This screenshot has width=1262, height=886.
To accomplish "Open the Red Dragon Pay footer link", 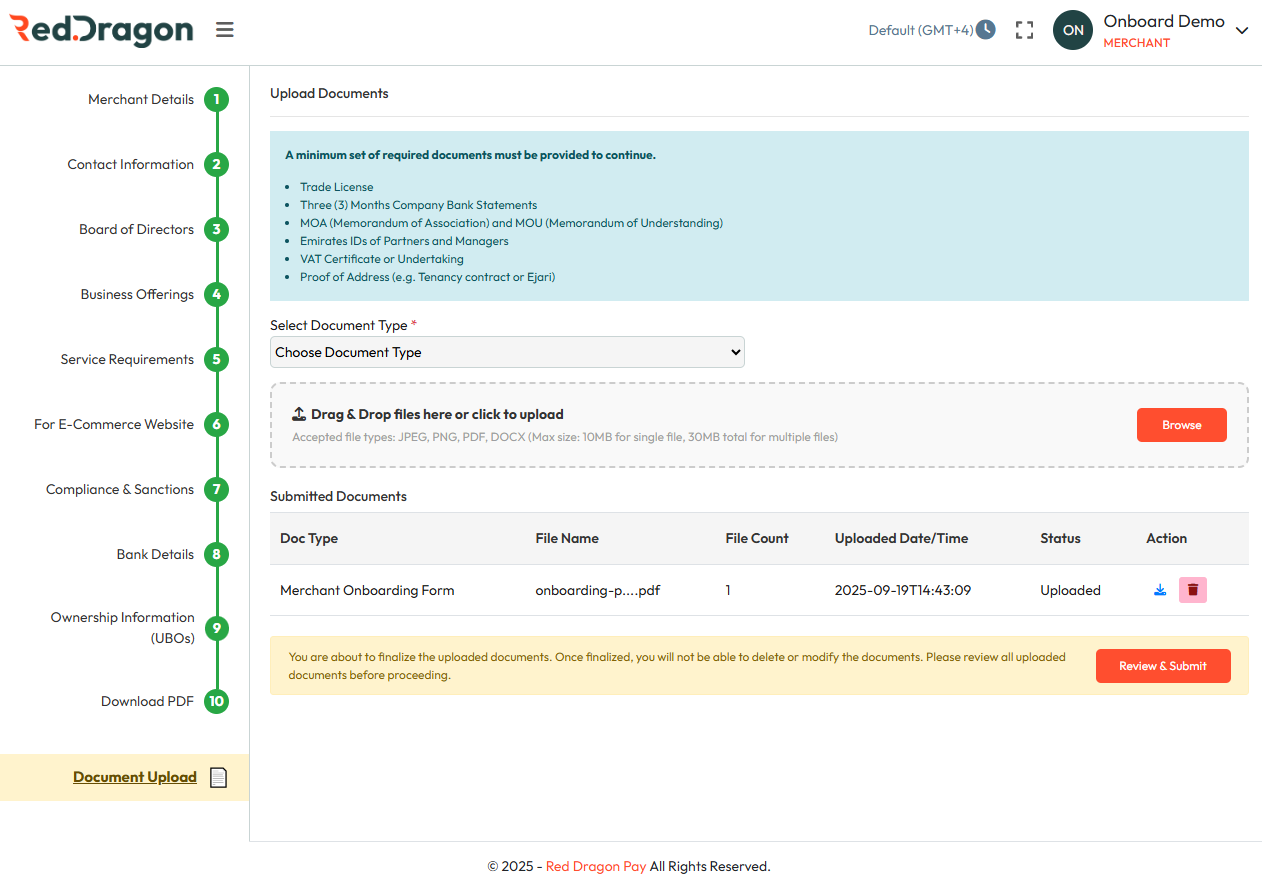I will point(596,866).
